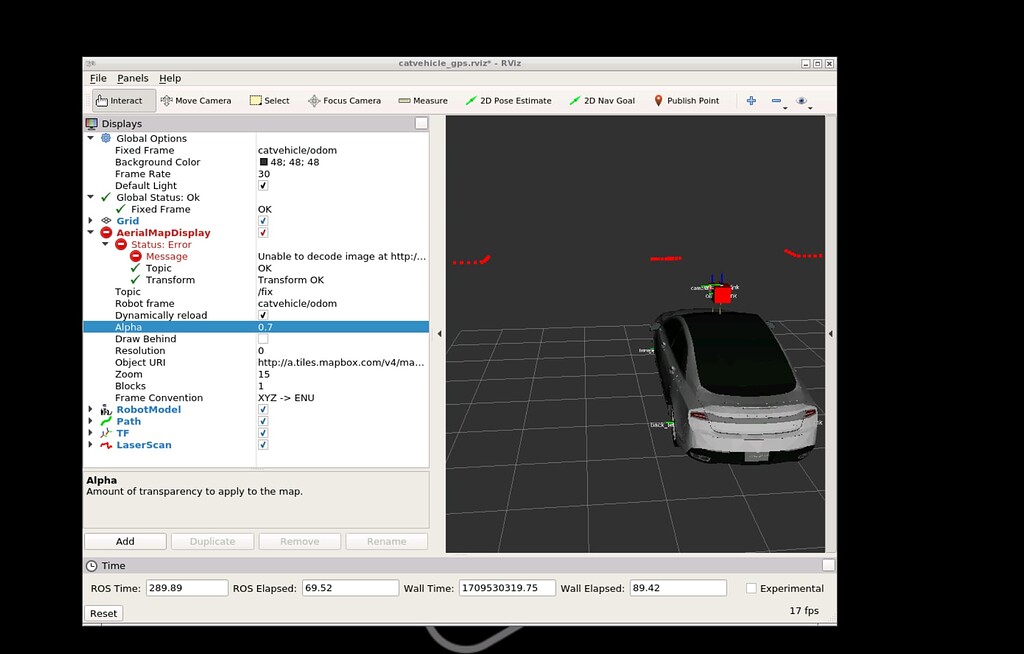Click the Add display button
This screenshot has width=1024, height=654.
tap(125, 542)
